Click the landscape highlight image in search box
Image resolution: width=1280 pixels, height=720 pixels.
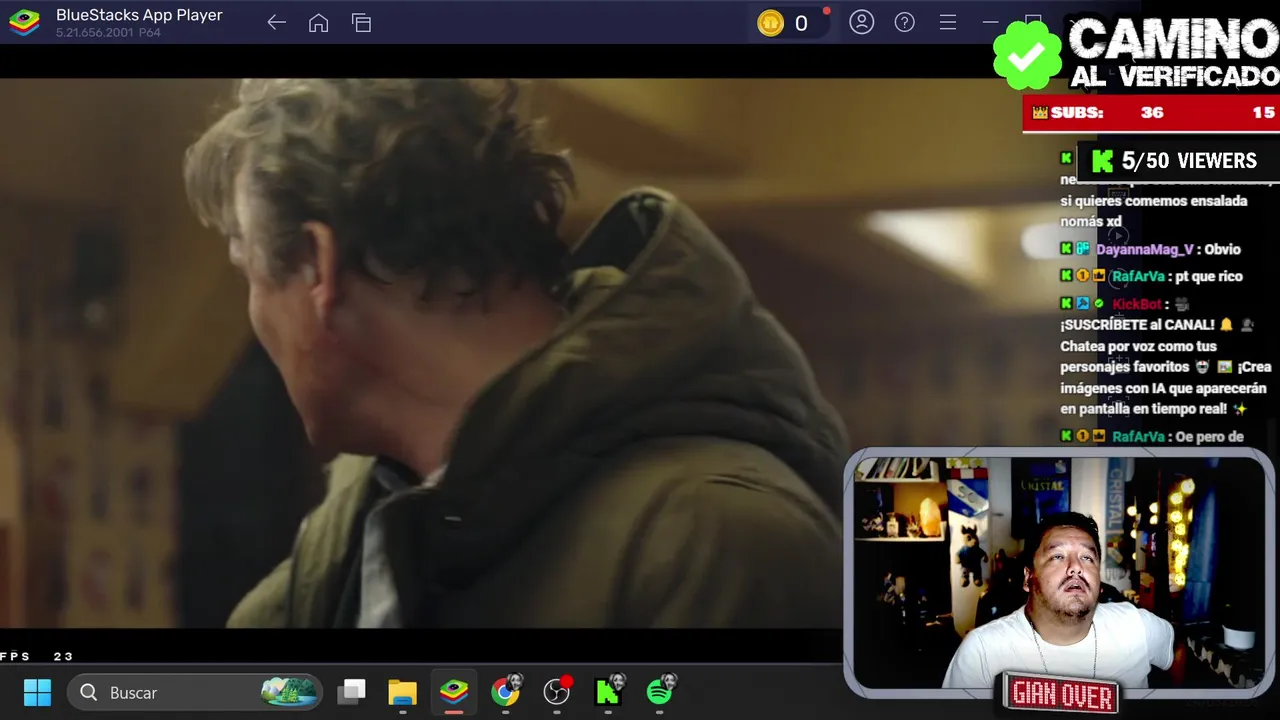click(289, 692)
